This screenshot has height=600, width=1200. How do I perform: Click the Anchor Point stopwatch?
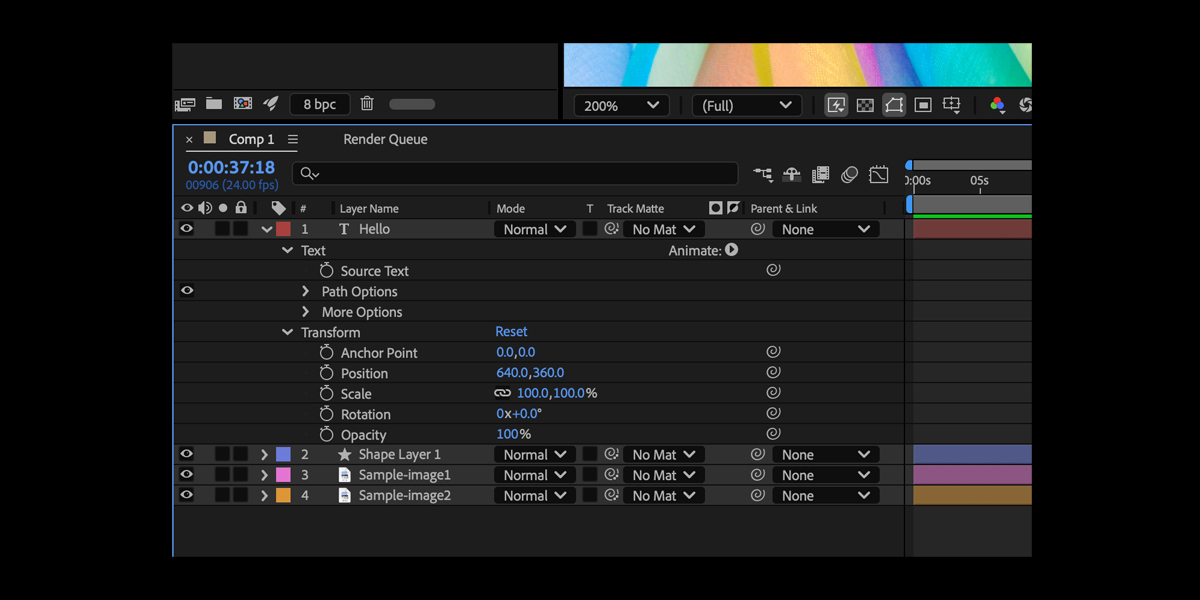point(326,353)
